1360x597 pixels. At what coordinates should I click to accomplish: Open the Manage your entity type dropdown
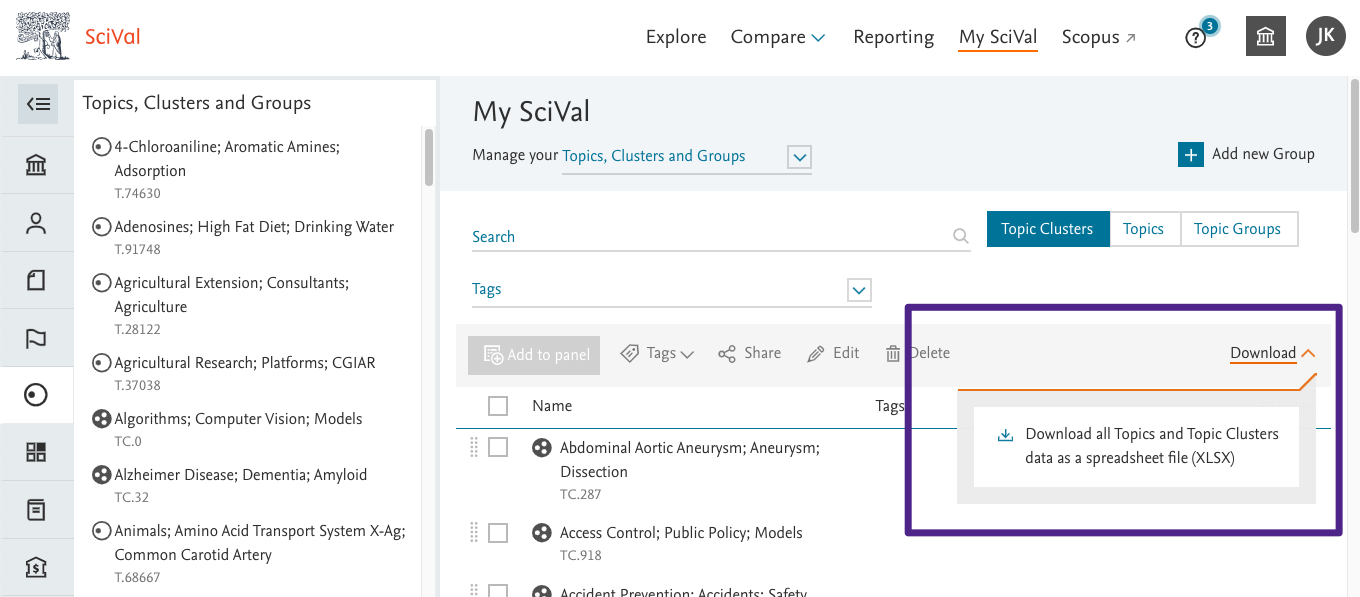[799, 157]
